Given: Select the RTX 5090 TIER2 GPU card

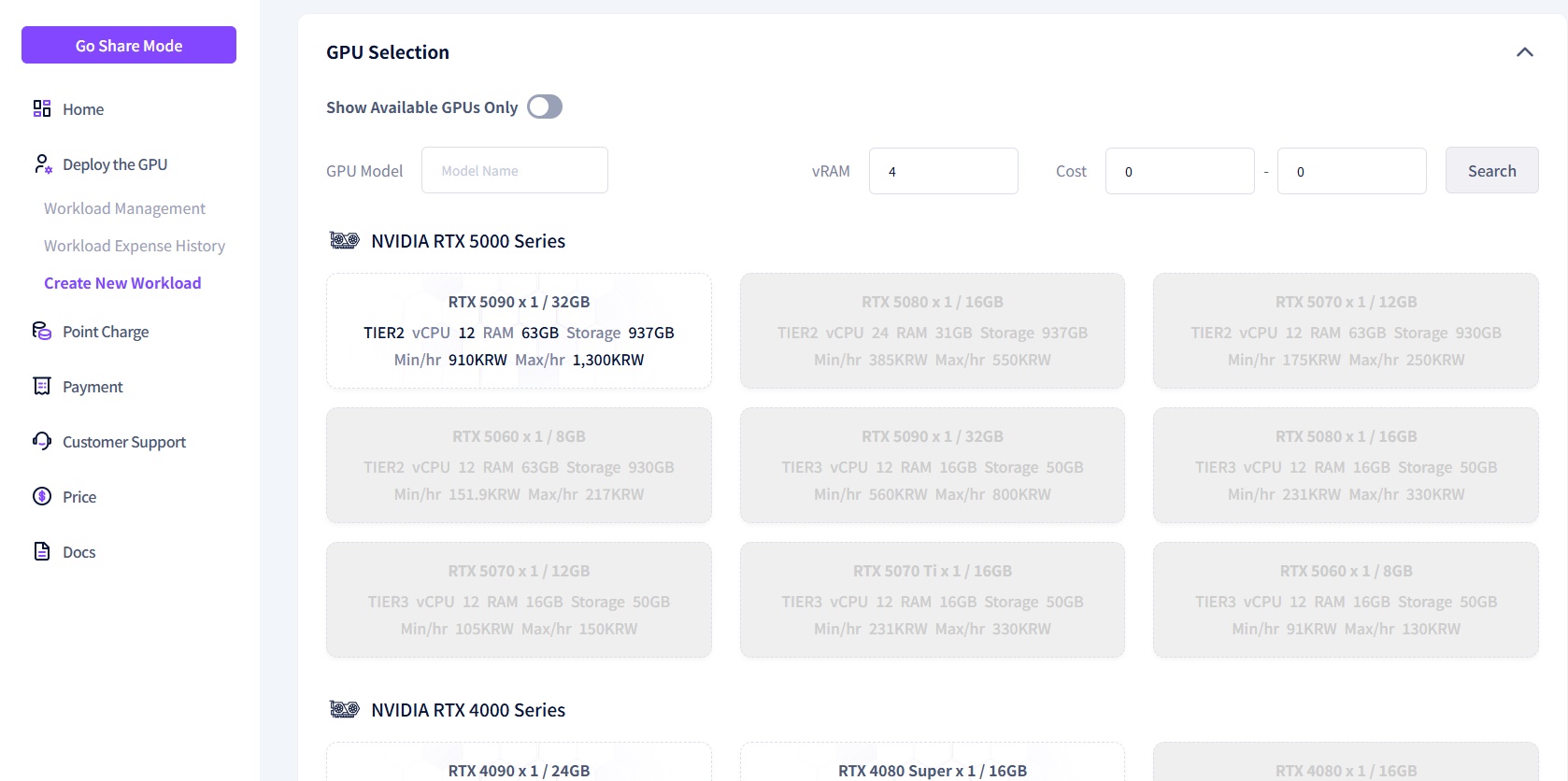Looking at the screenshot, I should (x=519, y=331).
